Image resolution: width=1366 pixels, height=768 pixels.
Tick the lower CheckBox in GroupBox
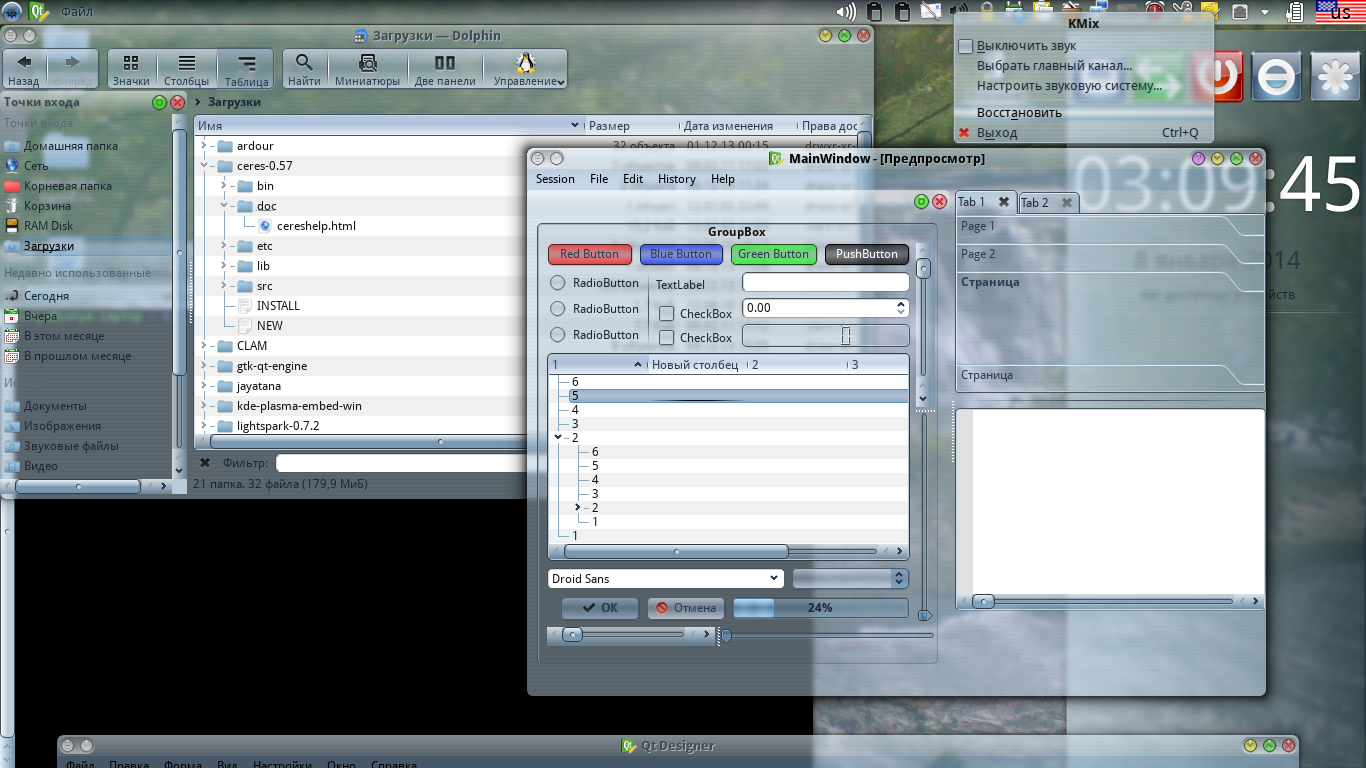[667, 338]
